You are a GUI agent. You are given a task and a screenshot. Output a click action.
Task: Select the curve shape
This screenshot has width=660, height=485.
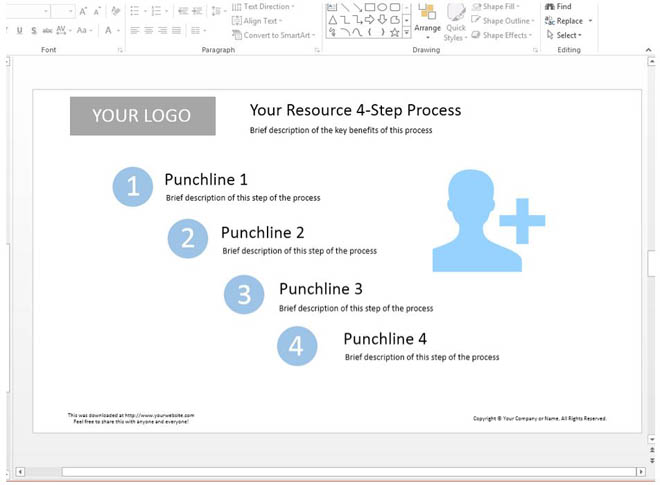[357, 32]
